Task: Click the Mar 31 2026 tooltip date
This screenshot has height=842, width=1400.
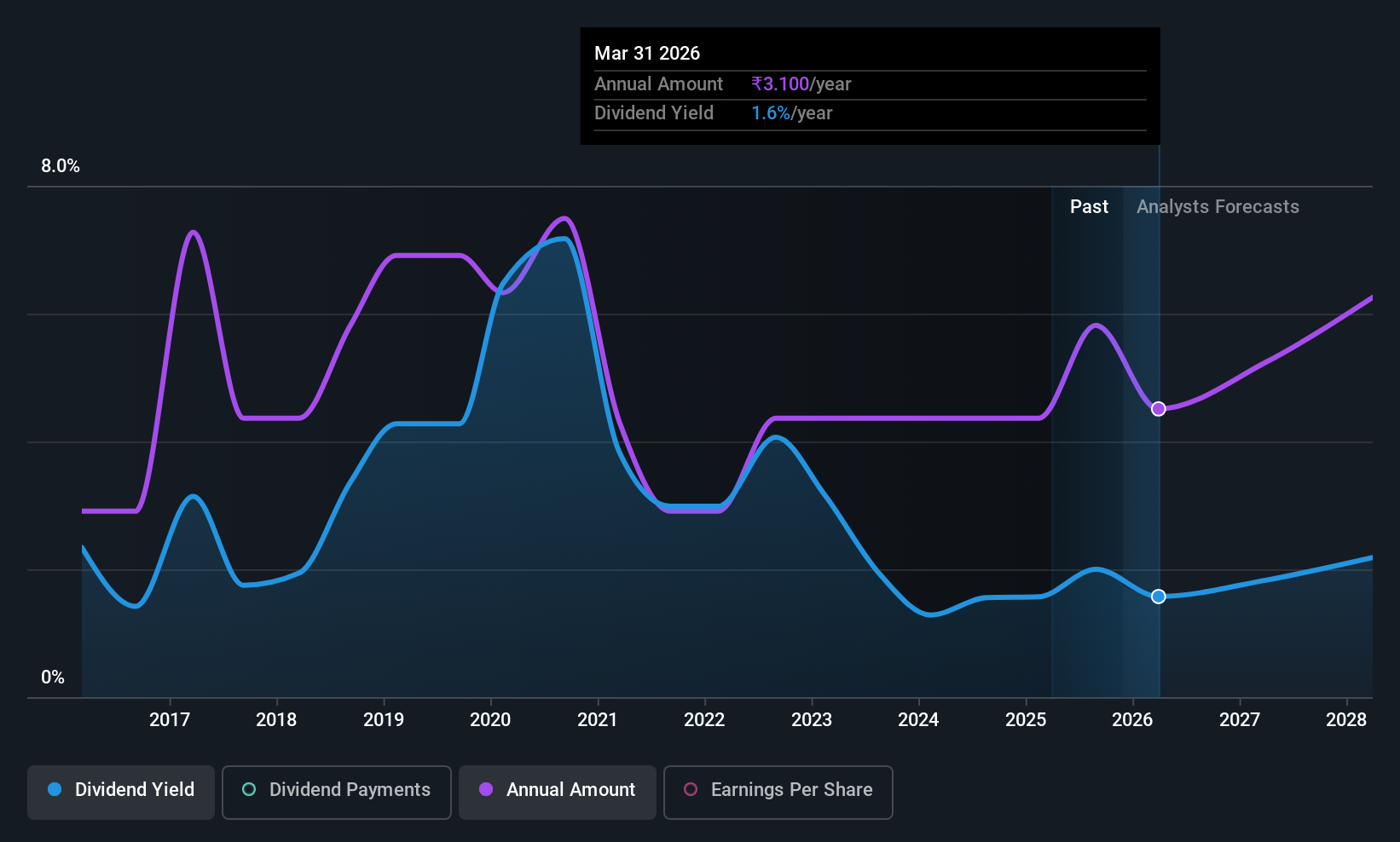Action: (647, 54)
